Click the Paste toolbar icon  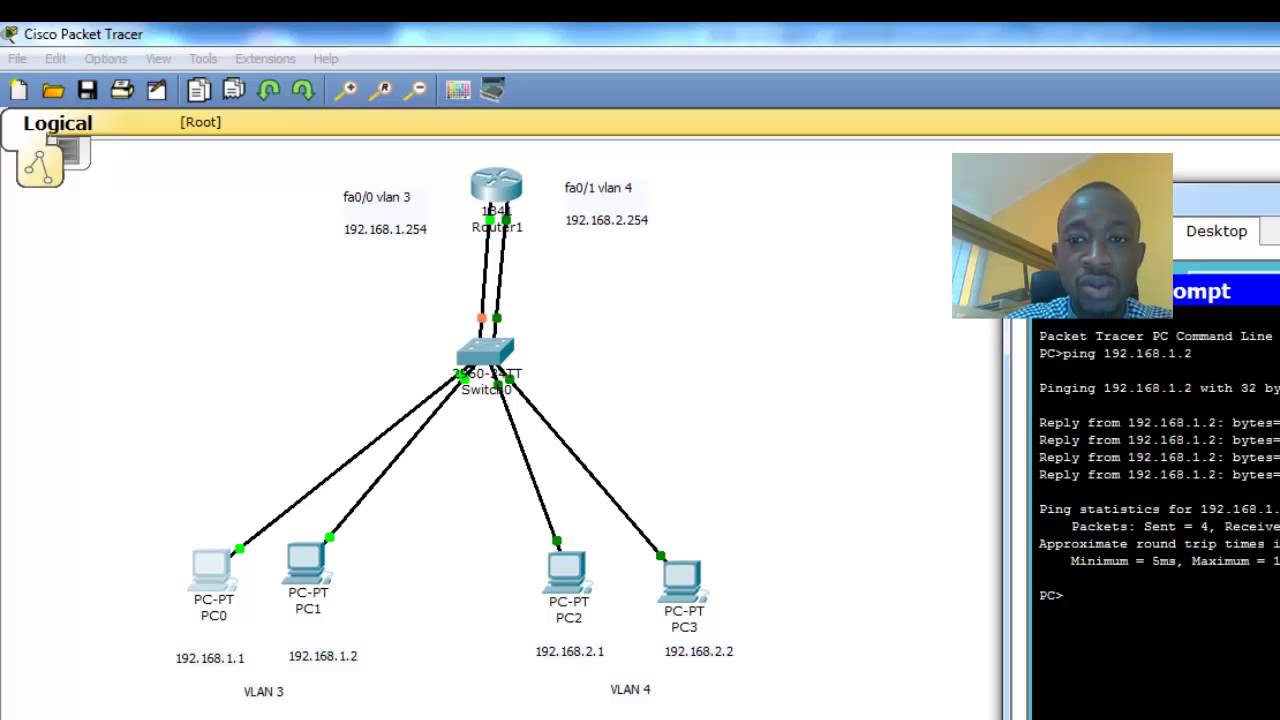coord(234,90)
